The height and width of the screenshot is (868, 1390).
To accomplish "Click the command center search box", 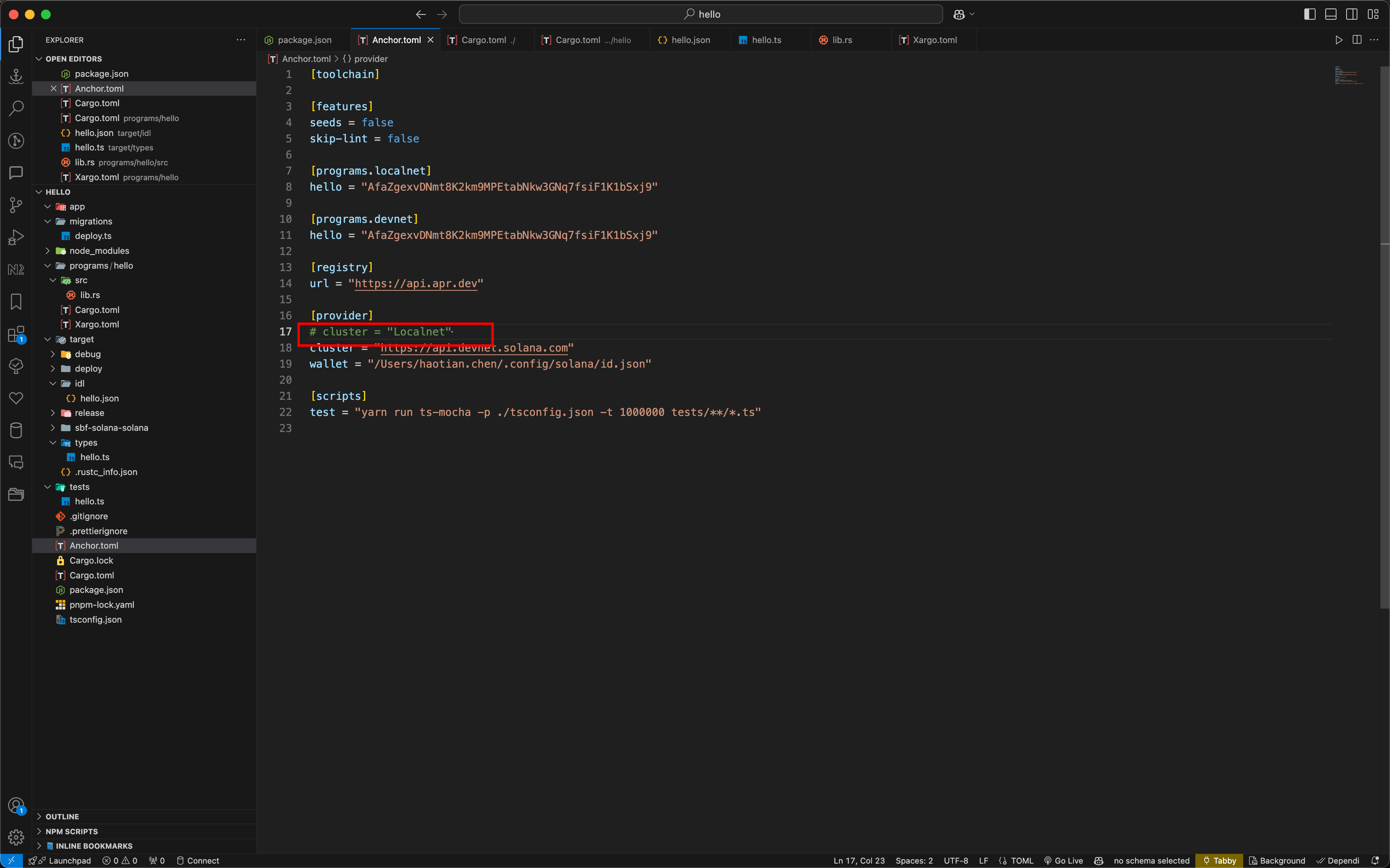I will pyautogui.click(x=701, y=14).
